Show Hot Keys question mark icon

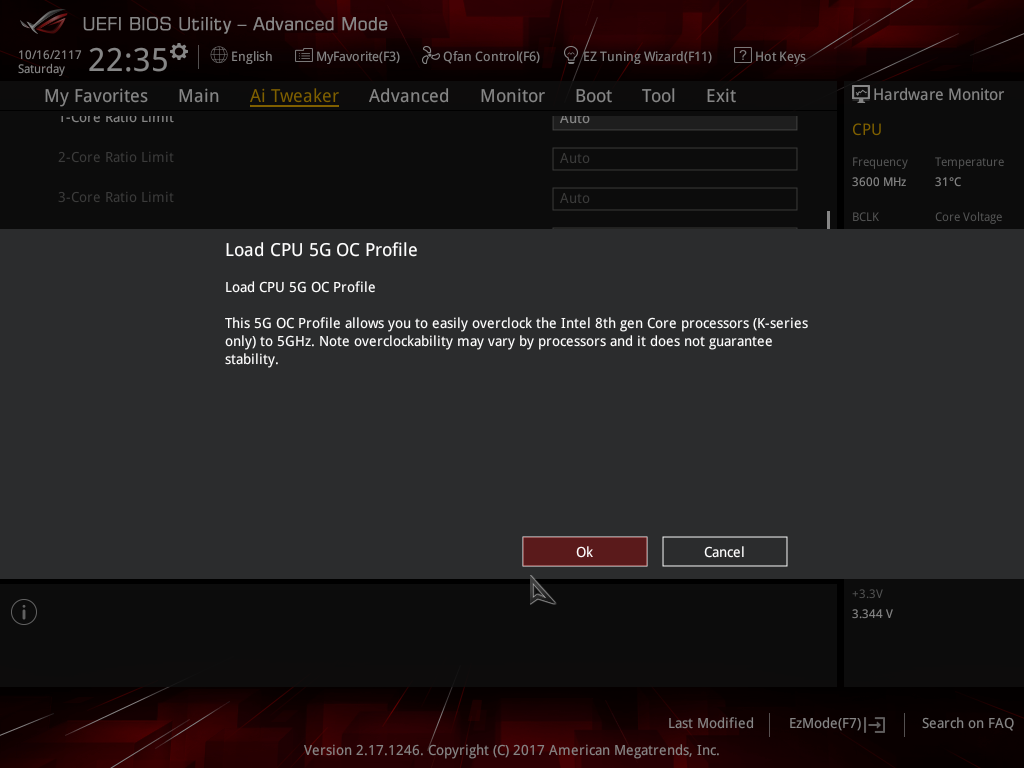[x=743, y=56]
